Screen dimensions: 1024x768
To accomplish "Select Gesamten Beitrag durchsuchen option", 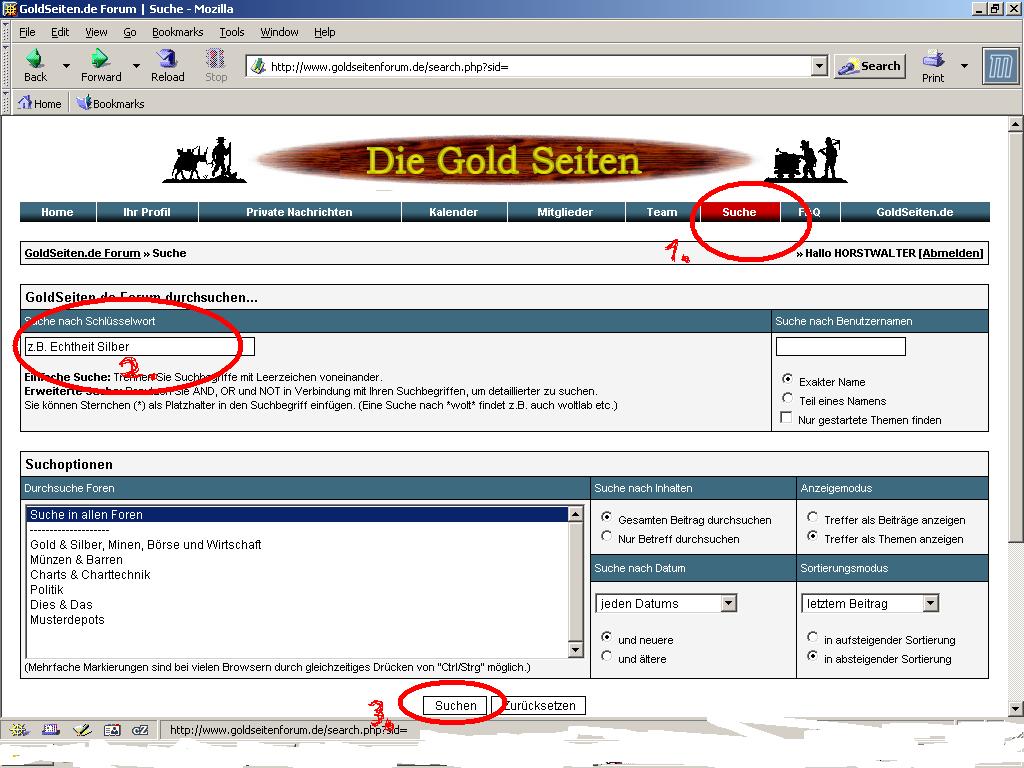I will tap(607, 517).
